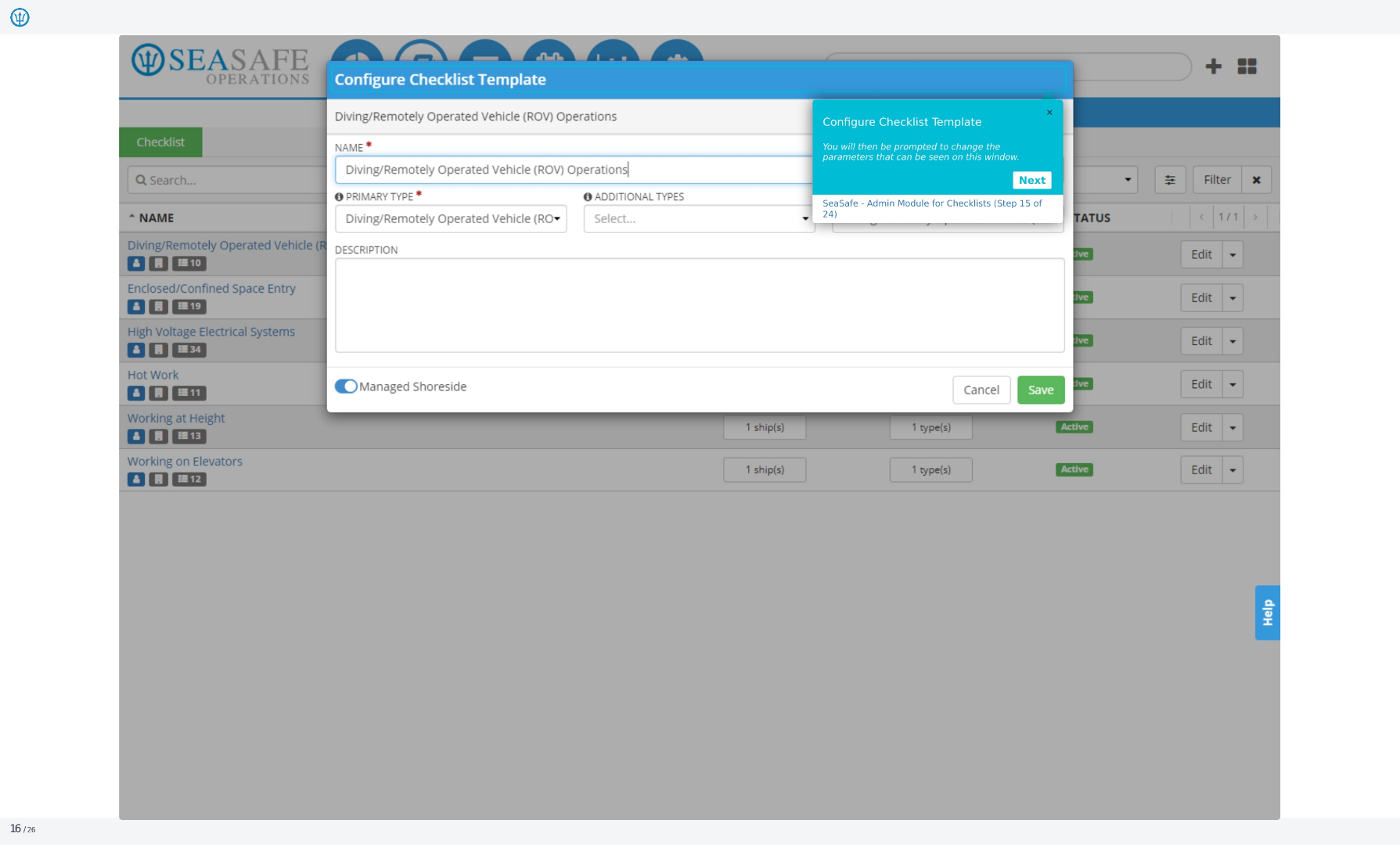Click building icon under Enclosed/Confined Space Entry
The width and height of the screenshot is (1400, 845).
pos(159,307)
